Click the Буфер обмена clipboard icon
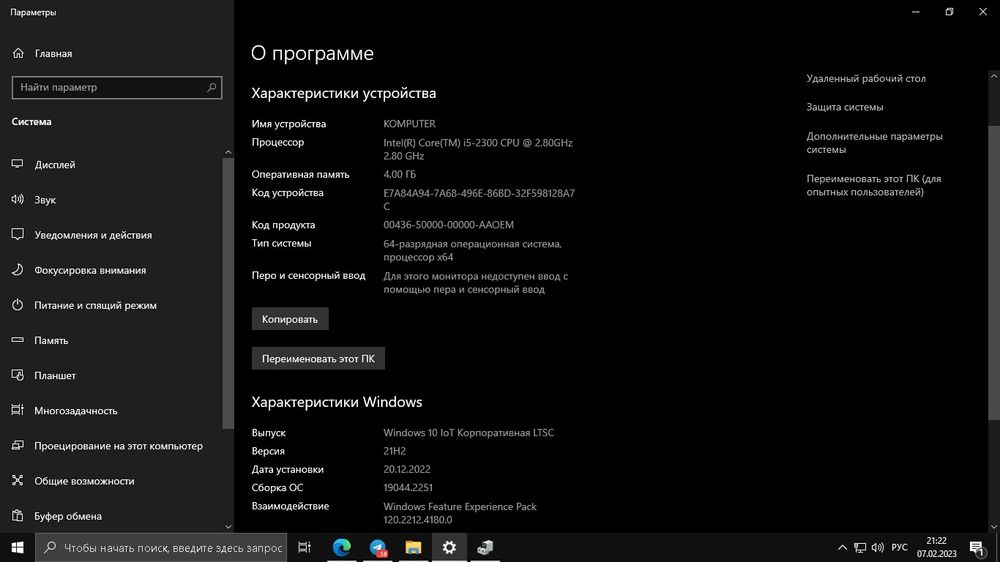The width and height of the screenshot is (1000, 562). (17, 515)
